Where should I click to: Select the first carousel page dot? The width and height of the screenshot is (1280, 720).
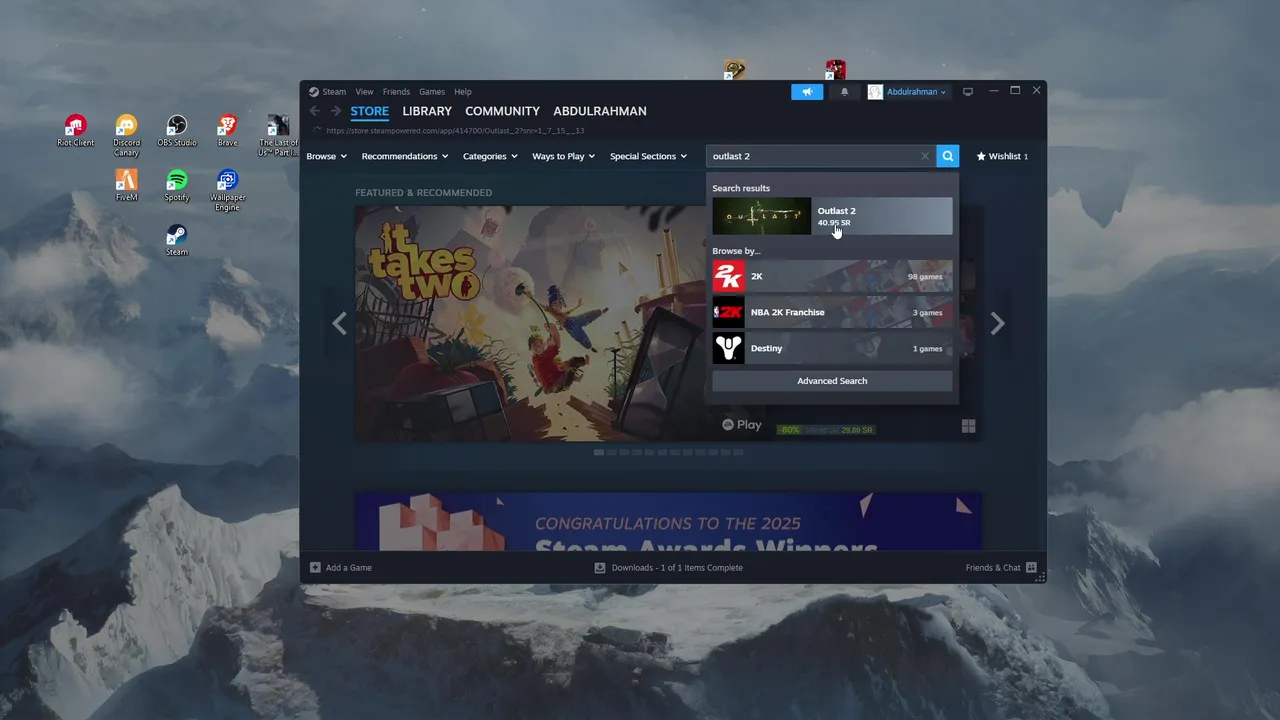(598, 452)
